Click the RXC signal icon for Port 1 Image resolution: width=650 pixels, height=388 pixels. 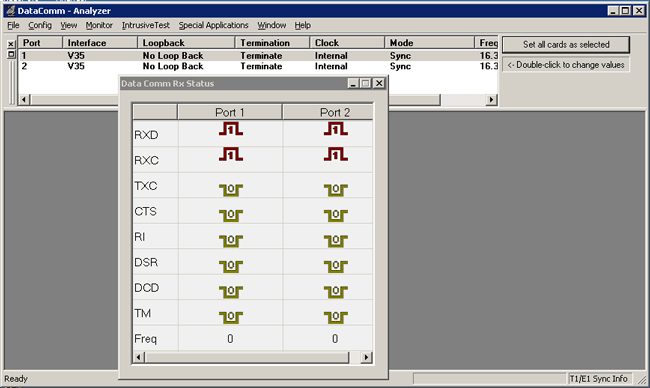231,154
